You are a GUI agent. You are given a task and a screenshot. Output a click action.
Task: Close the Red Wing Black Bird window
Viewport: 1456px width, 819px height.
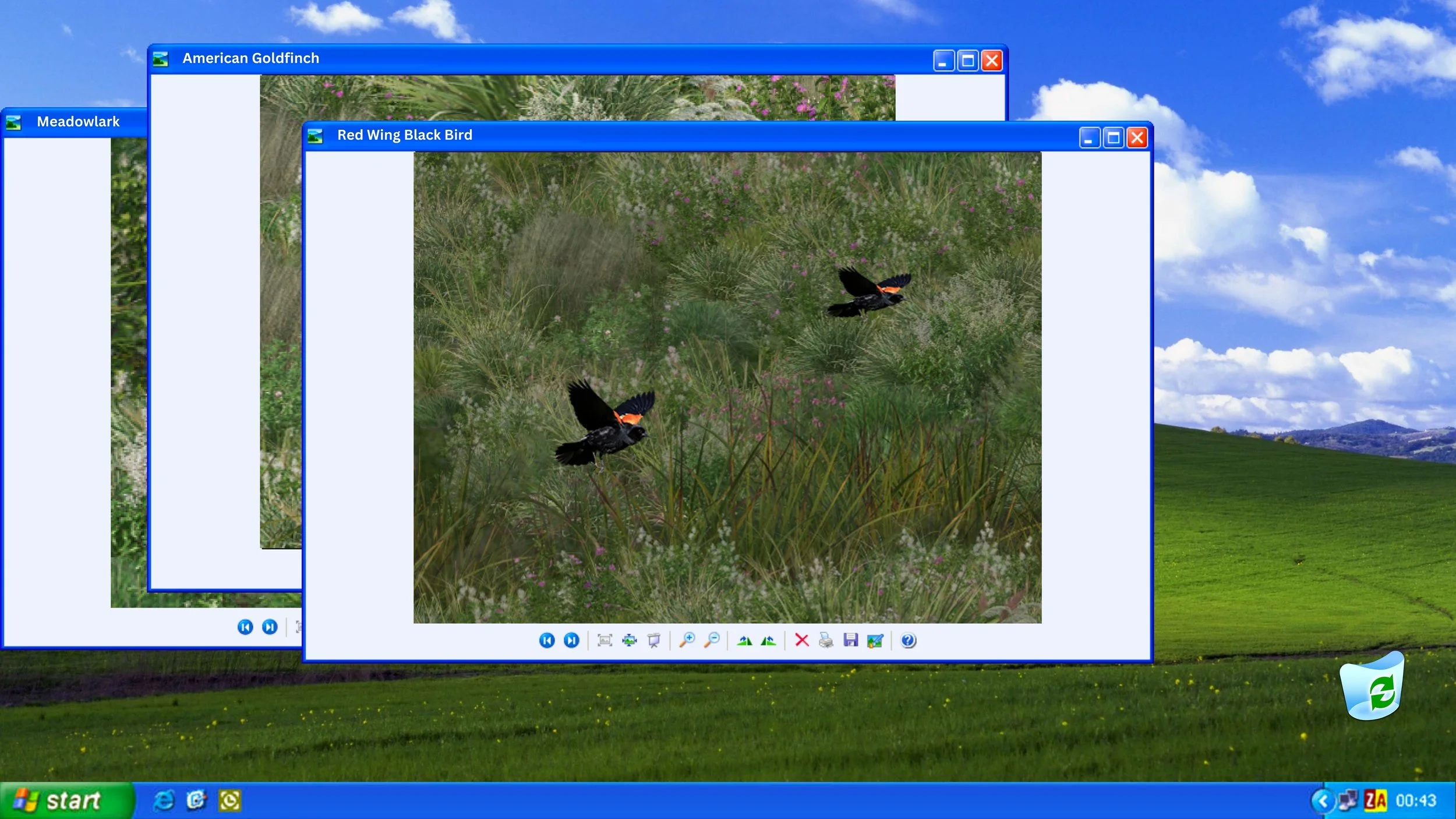pyautogui.click(x=1137, y=138)
